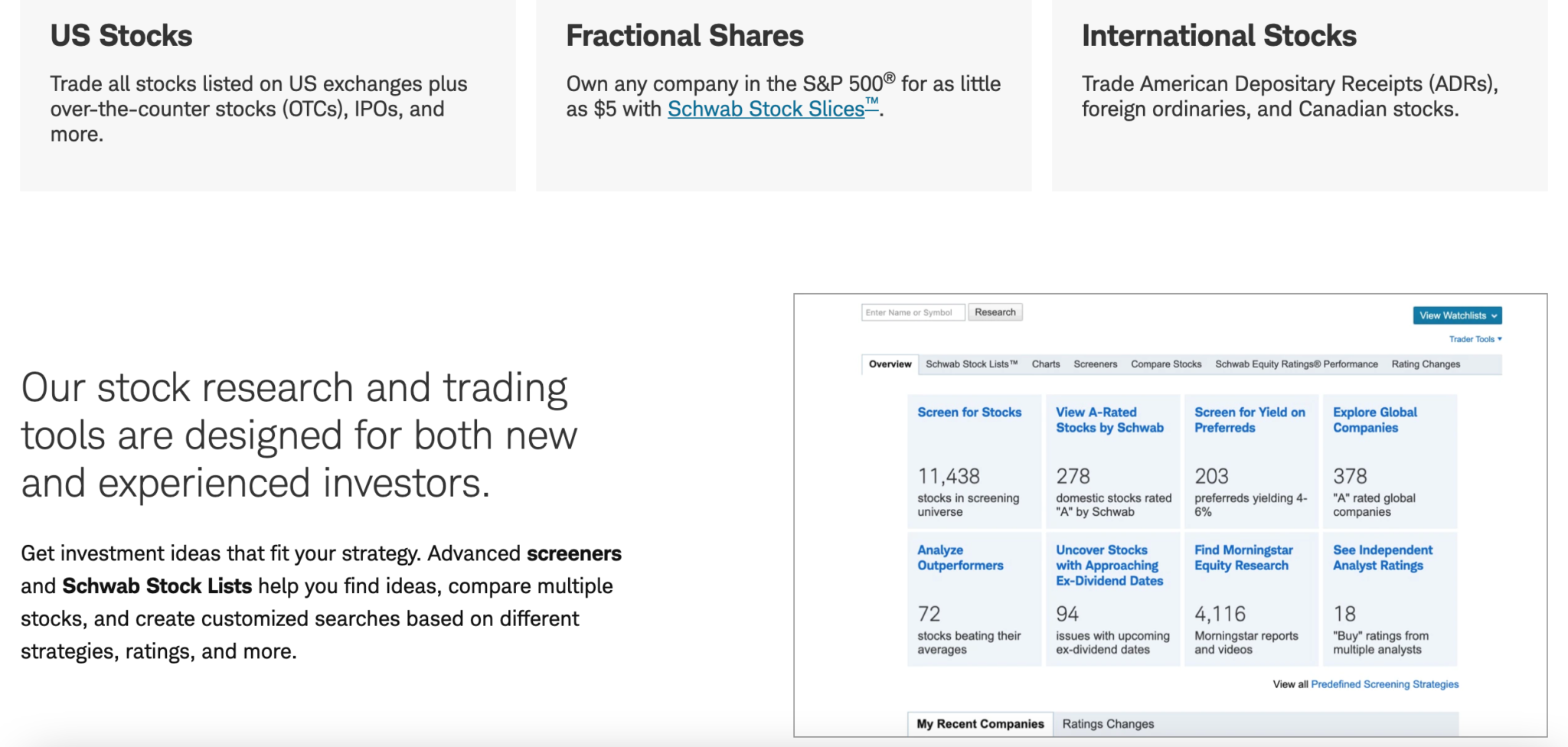Image resolution: width=1568 pixels, height=747 pixels.
Task: Select the Overview tab
Action: [890, 364]
